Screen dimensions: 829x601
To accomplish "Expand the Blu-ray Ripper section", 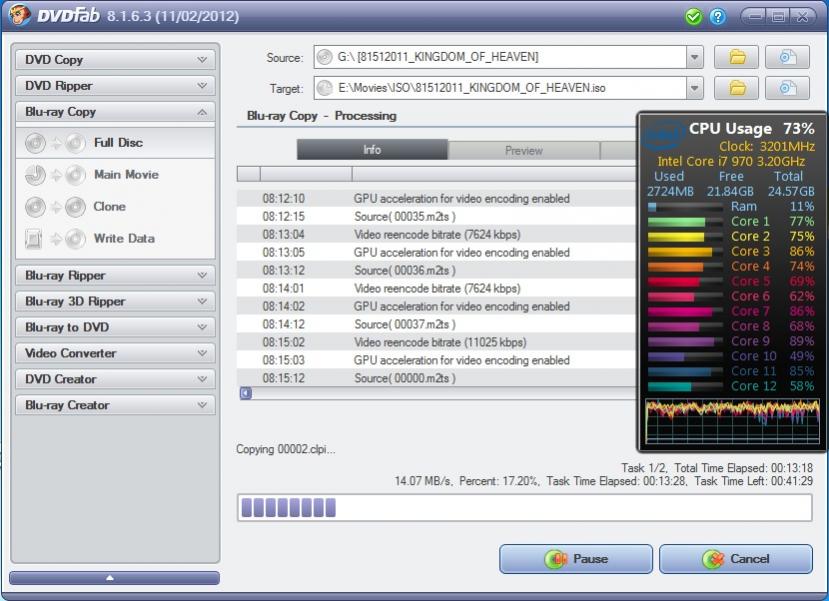I will pyautogui.click(x=115, y=275).
